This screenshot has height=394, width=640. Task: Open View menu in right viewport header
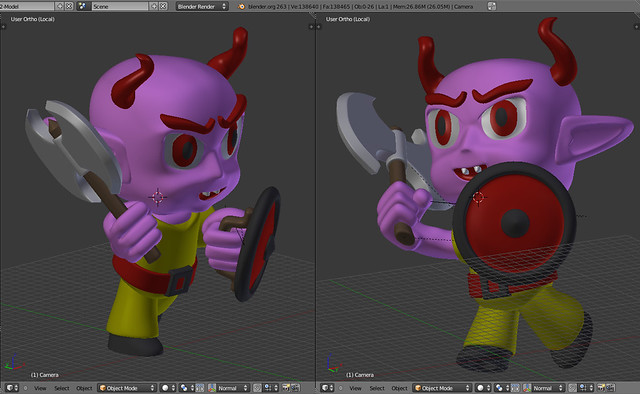(x=356, y=388)
